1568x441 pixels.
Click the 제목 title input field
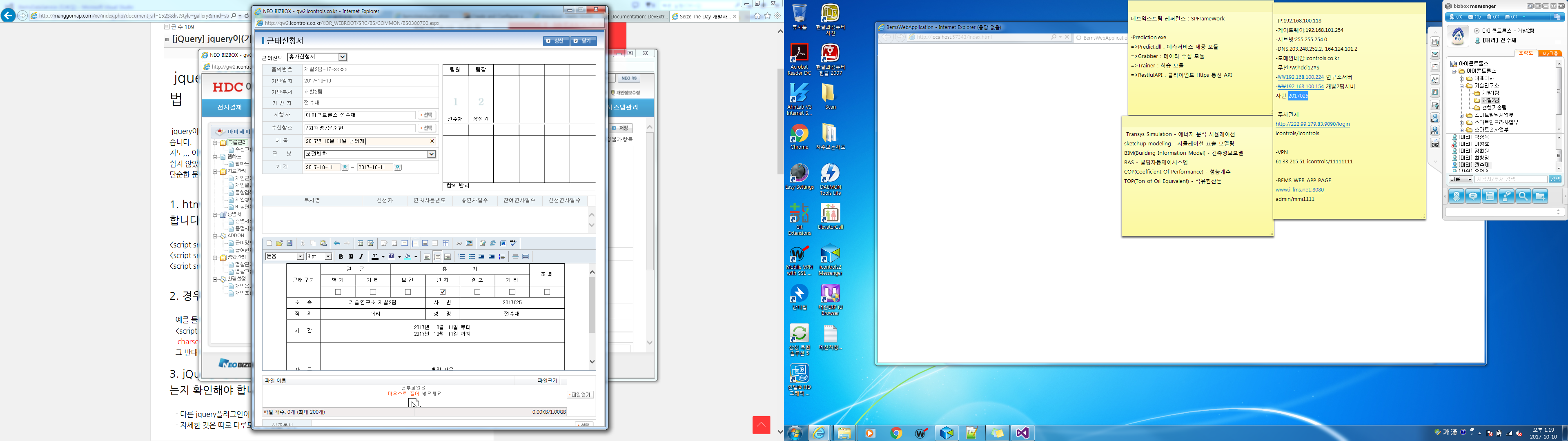coord(365,141)
